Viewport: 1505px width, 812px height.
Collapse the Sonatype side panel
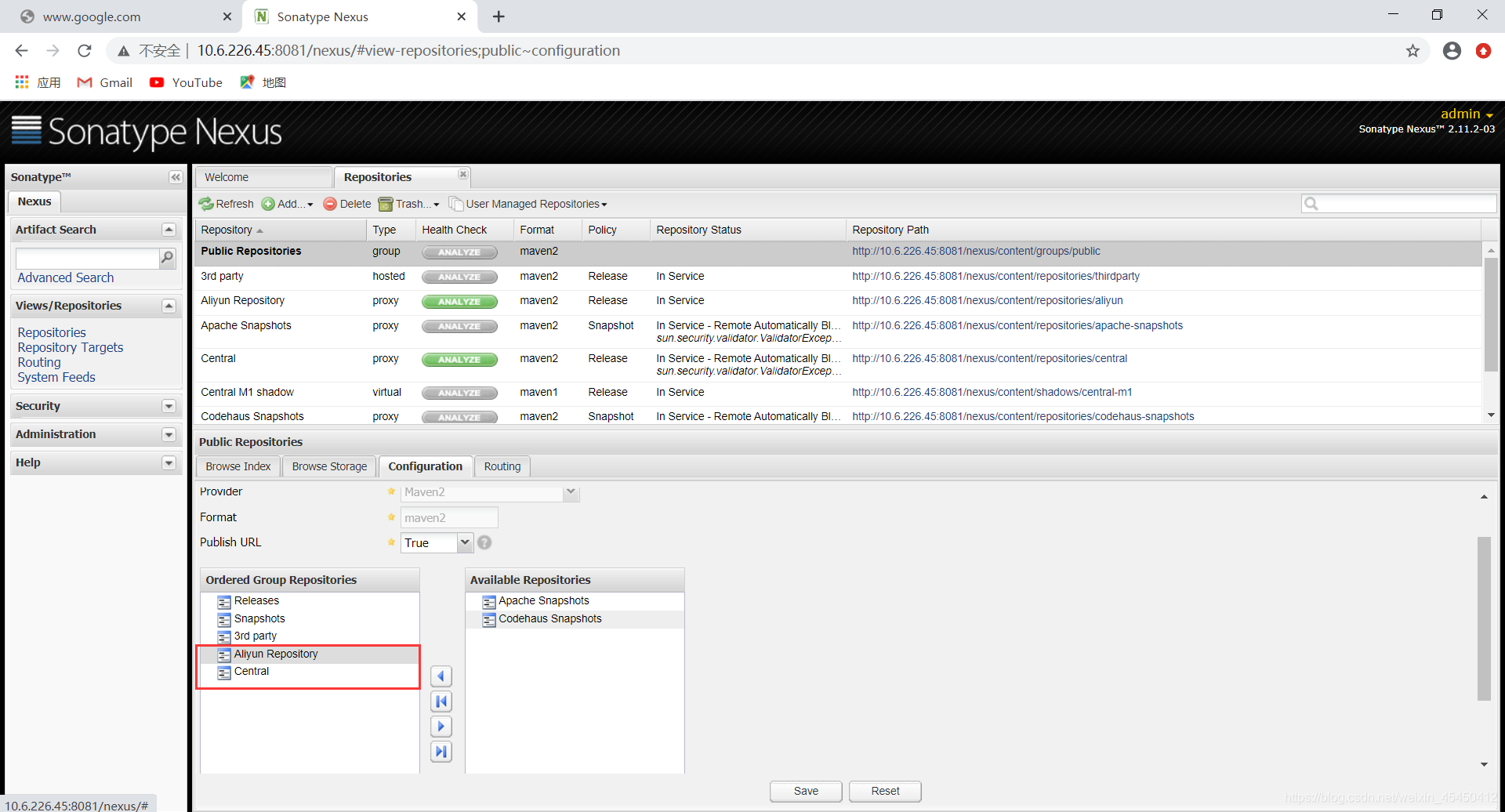[176, 177]
